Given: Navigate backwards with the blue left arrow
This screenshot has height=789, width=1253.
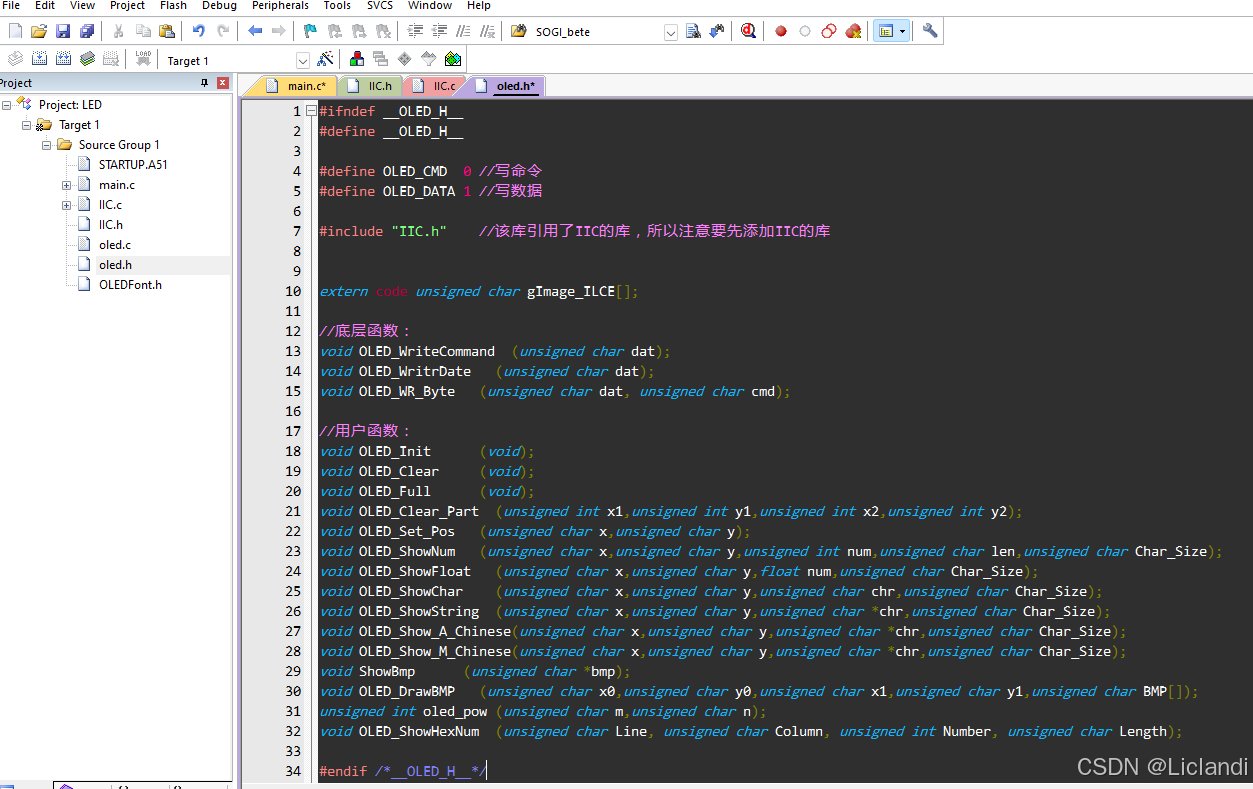Looking at the screenshot, I should [x=254, y=31].
